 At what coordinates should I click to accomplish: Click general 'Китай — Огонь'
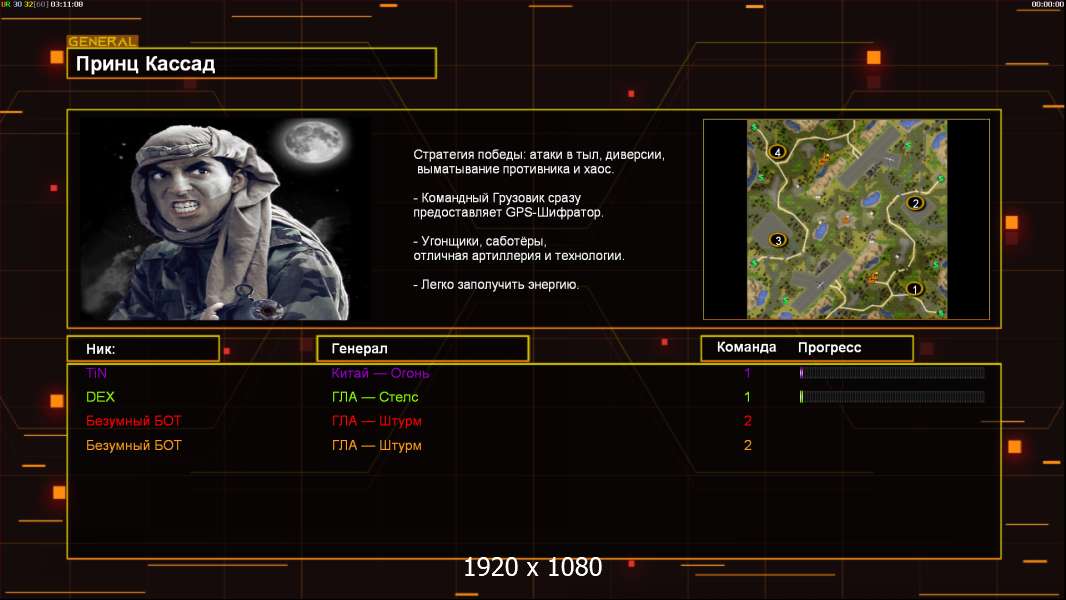pyautogui.click(x=380, y=373)
